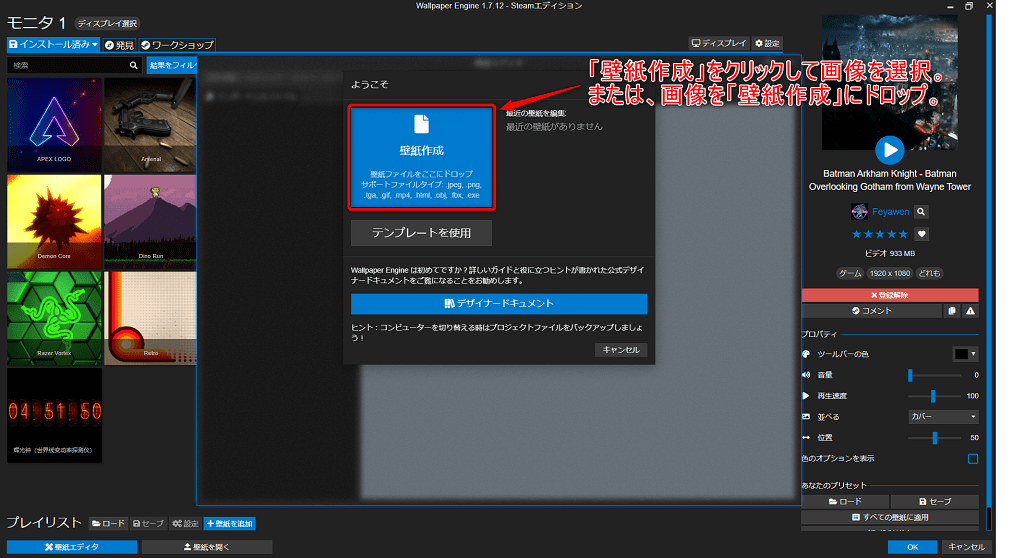The height and width of the screenshot is (558, 1024).
Task: Click the playlist セーブ button
Action: coord(148,523)
